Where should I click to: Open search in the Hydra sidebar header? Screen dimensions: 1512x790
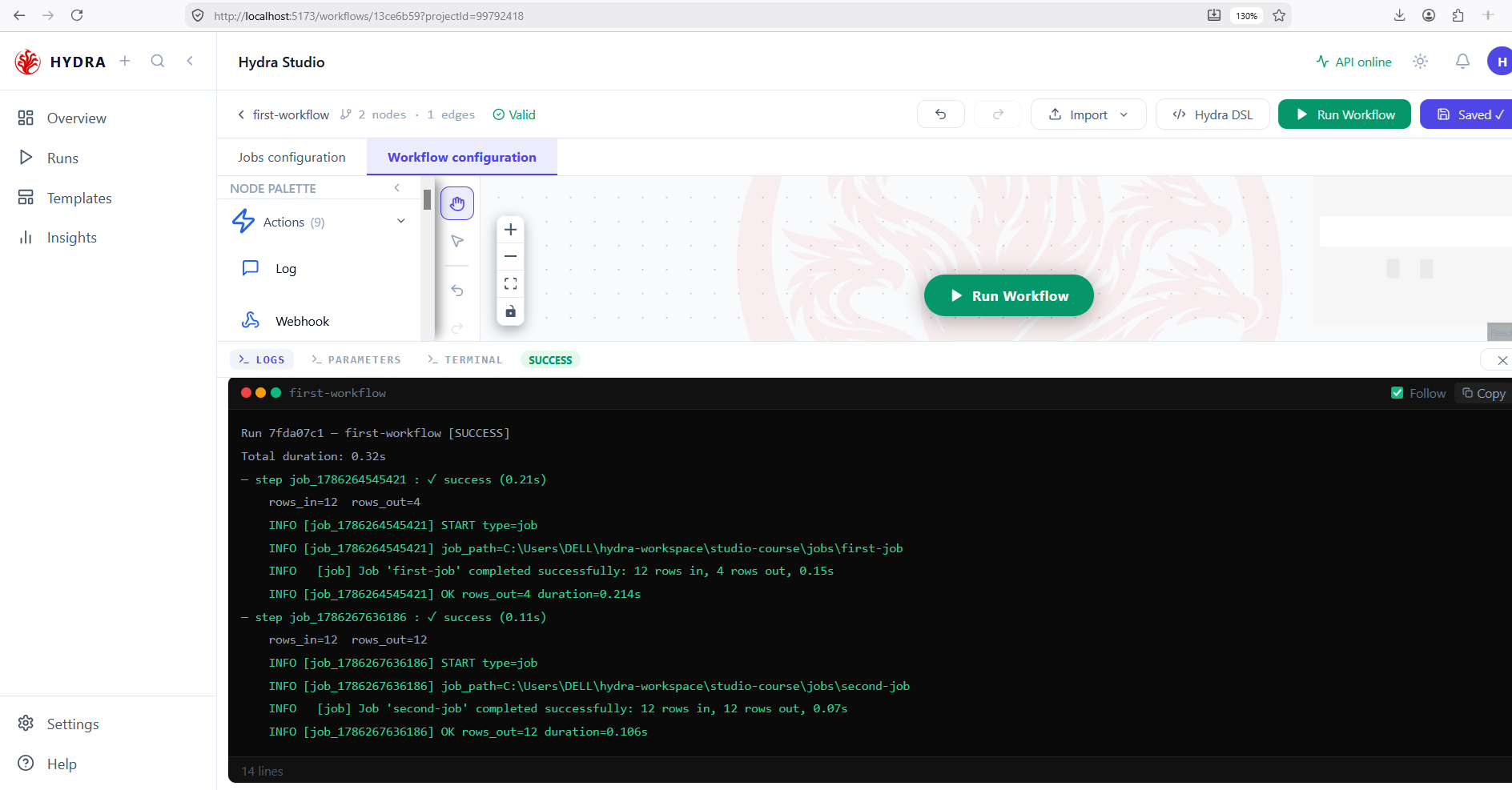click(x=158, y=61)
